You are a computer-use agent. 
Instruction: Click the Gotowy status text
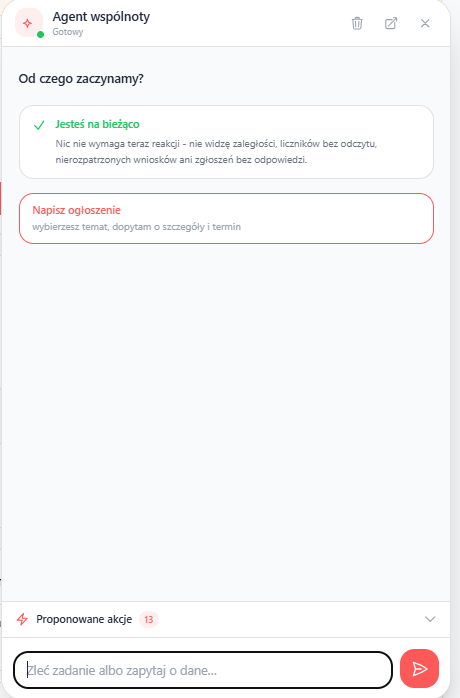pos(68,32)
